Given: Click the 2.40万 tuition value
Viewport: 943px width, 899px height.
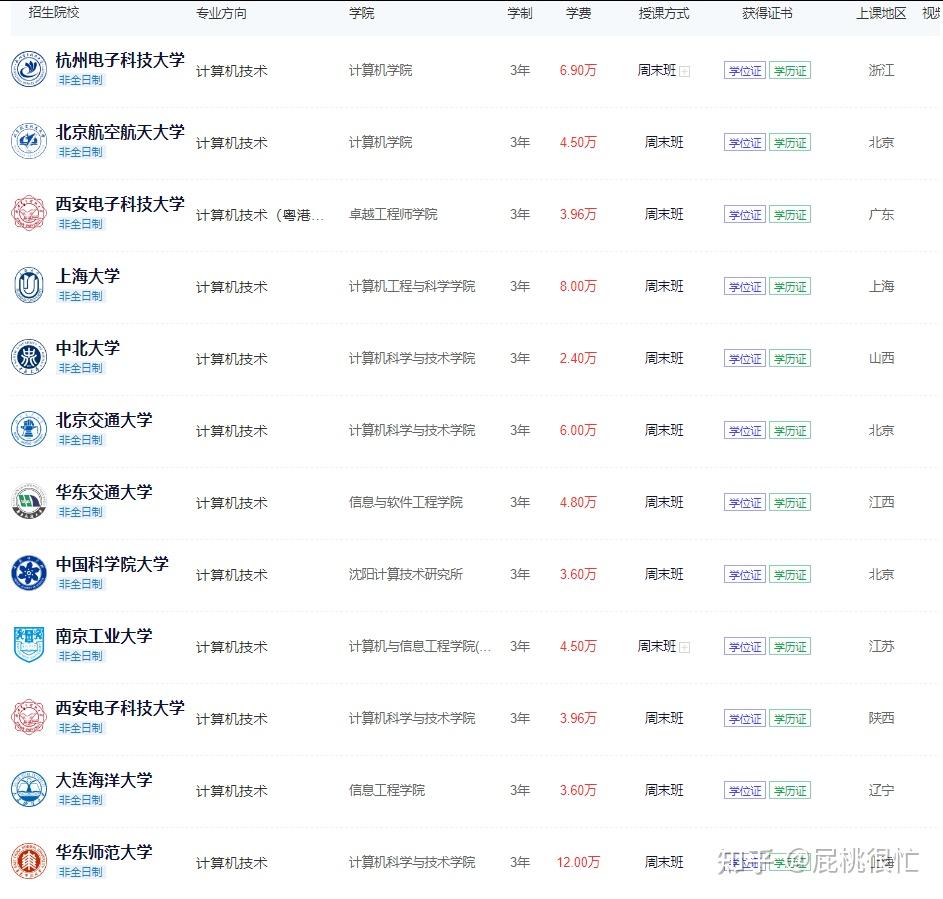Looking at the screenshot, I should point(578,358).
